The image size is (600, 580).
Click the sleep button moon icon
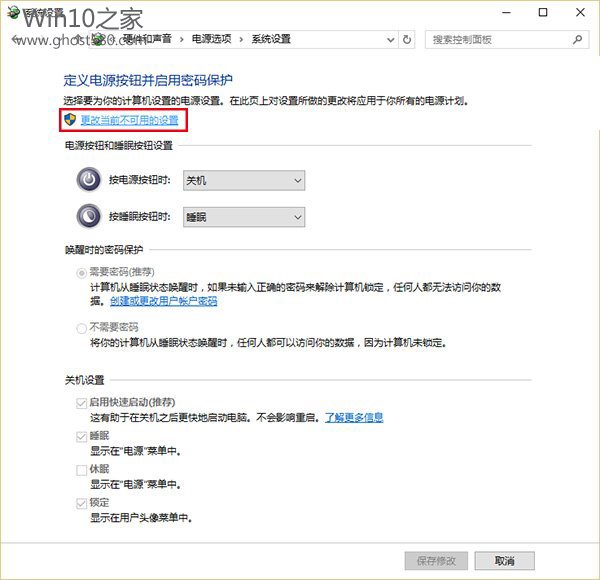click(x=89, y=217)
